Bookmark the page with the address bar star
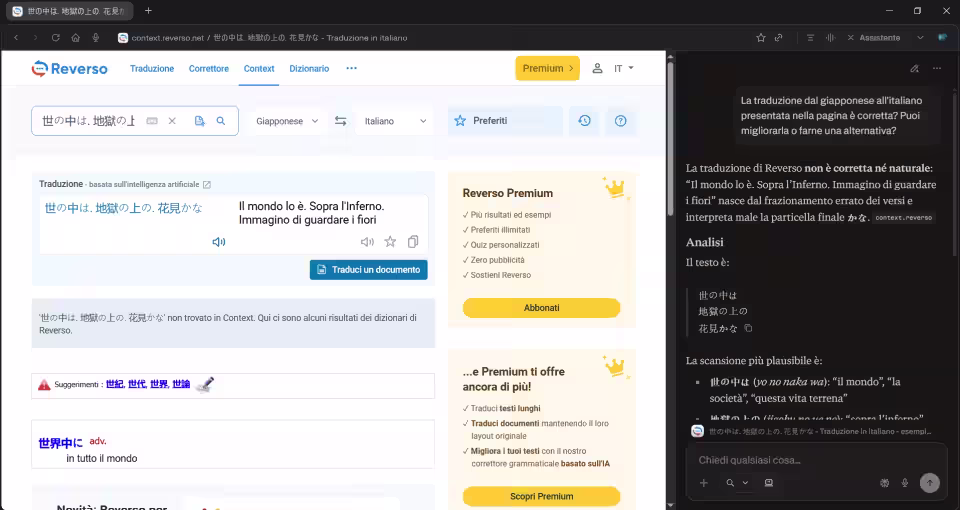Viewport: 960px width, 510px height. [760, 37]
